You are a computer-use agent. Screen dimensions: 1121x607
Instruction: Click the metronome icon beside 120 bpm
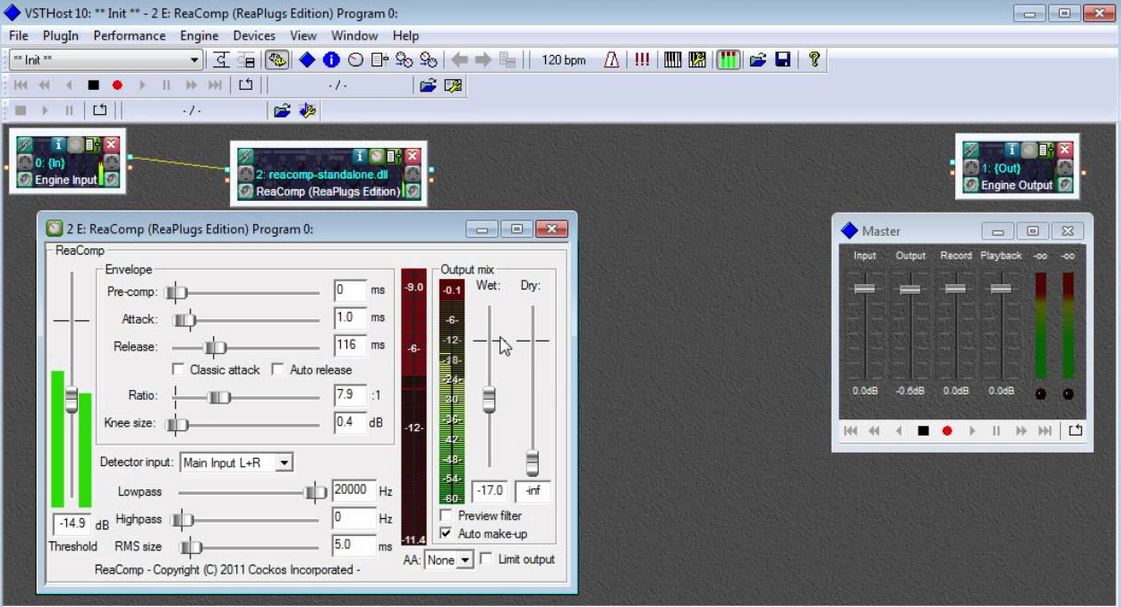[611, 60]
